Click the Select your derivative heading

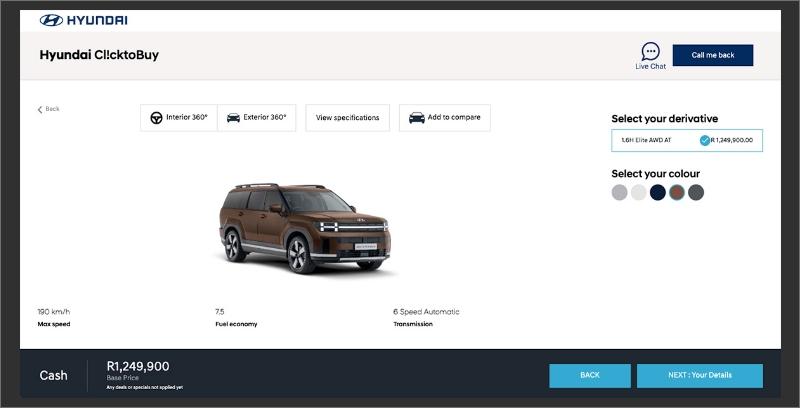[664, 119]
